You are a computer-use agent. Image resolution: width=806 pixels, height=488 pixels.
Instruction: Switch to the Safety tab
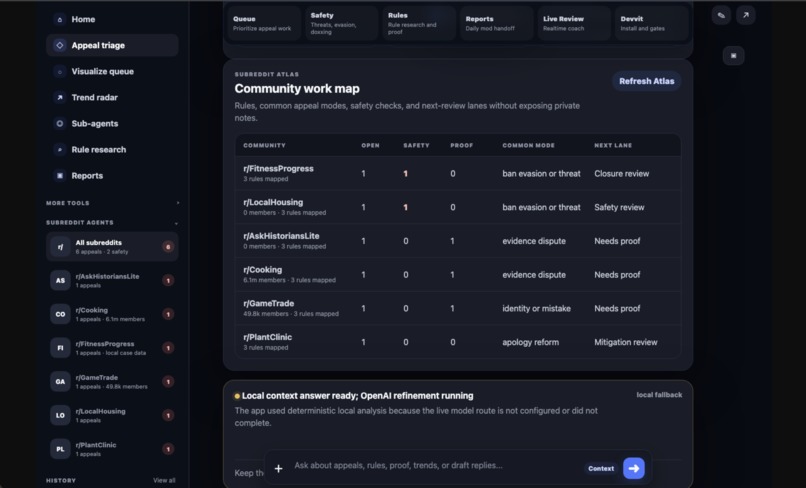pos(341,23)
